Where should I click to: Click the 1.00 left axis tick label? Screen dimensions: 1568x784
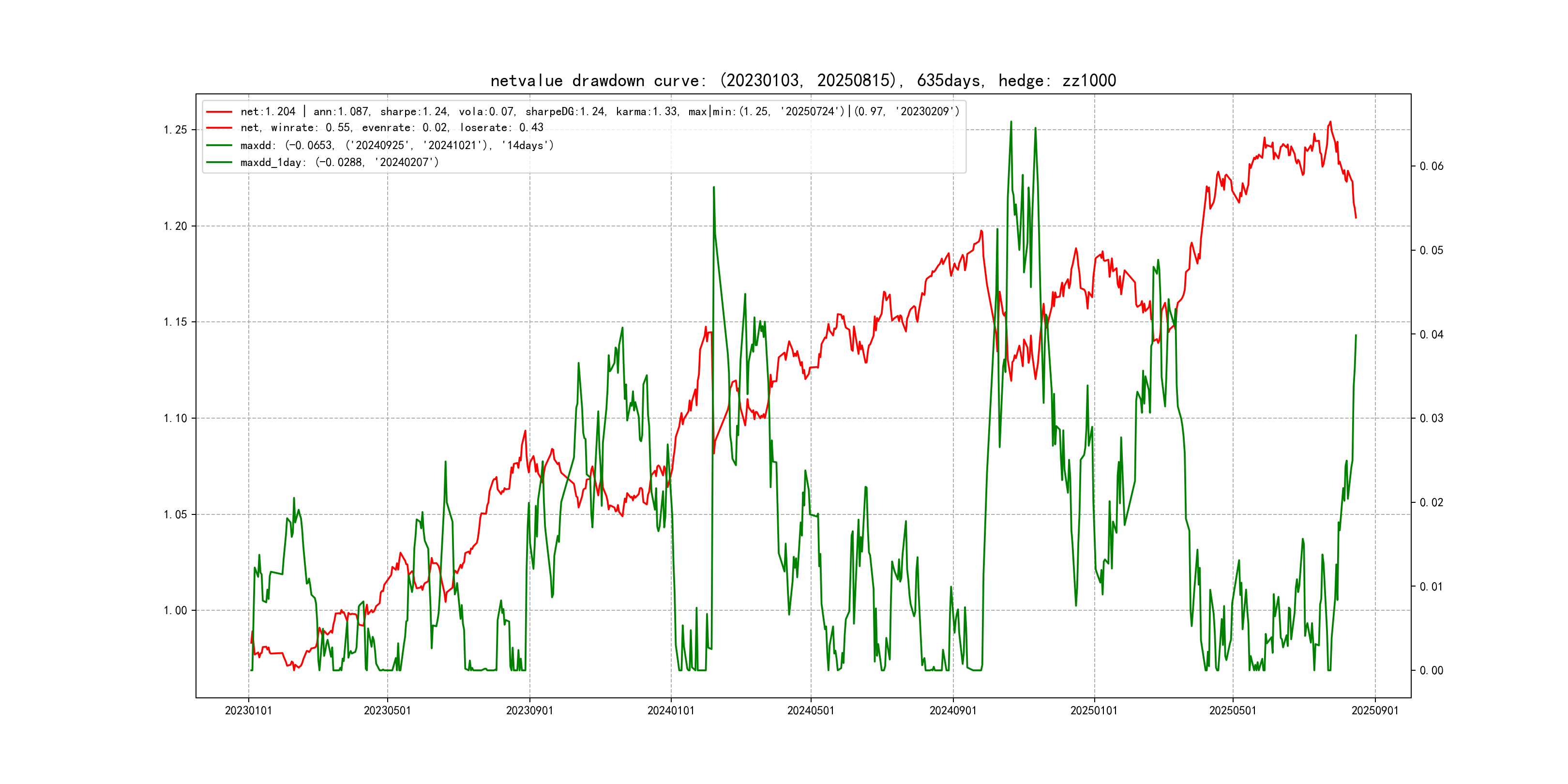(x=175, y=611)
